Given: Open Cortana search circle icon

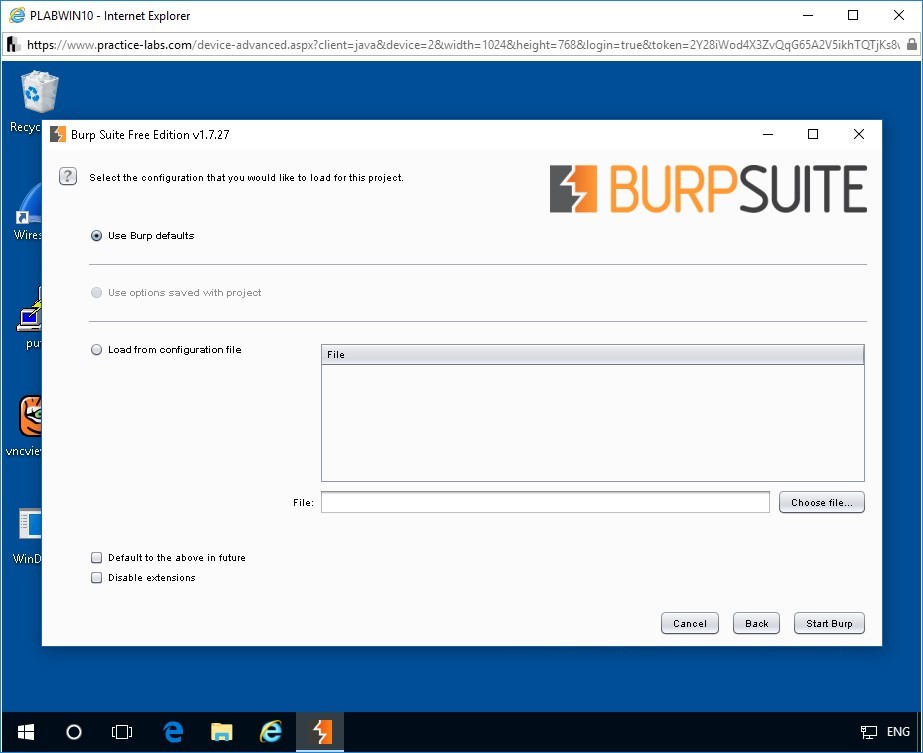Looking at the screenshot, I should click(74, 732).
